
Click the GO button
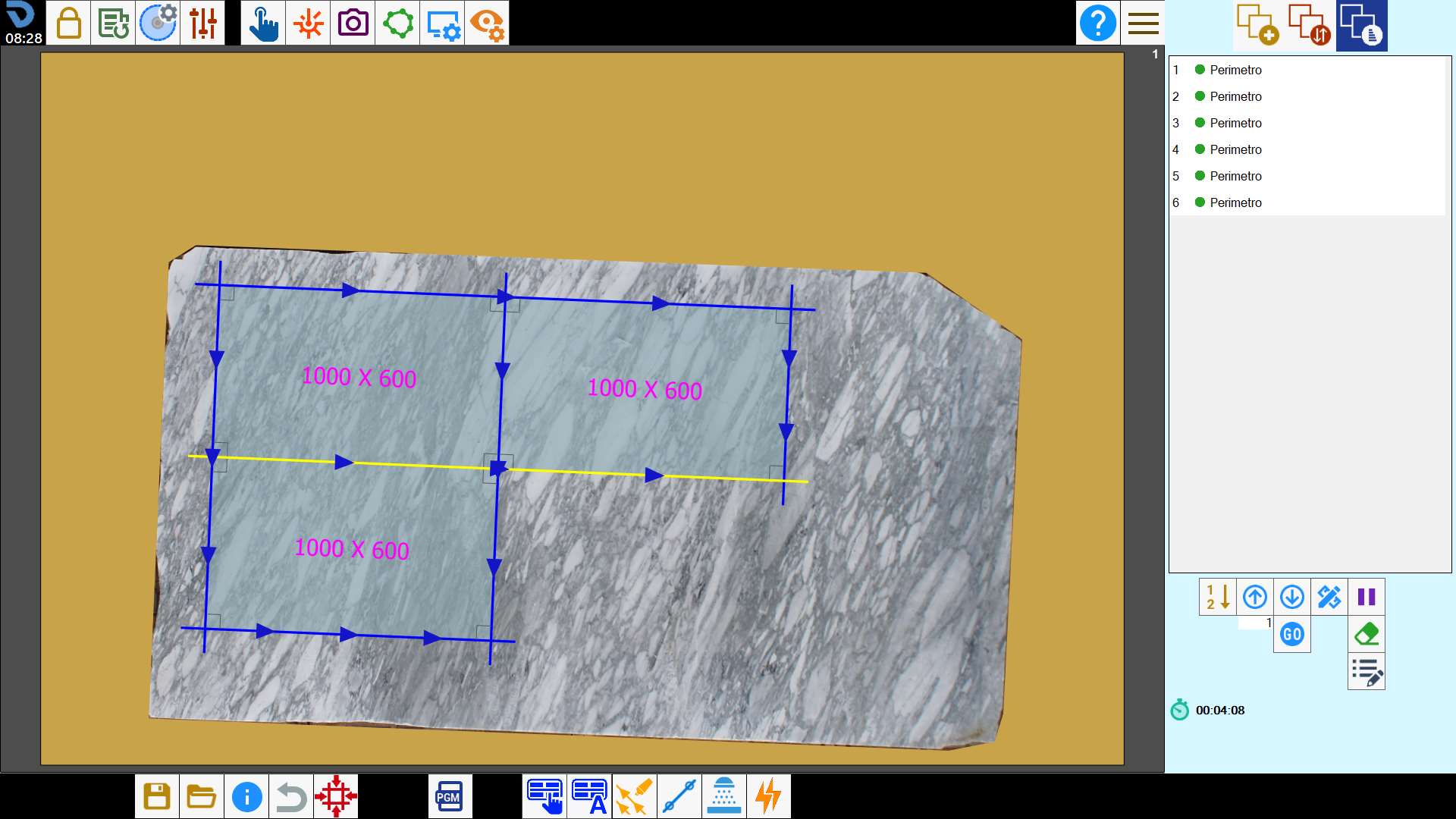pyautogui.click(x=1292, y=634)
